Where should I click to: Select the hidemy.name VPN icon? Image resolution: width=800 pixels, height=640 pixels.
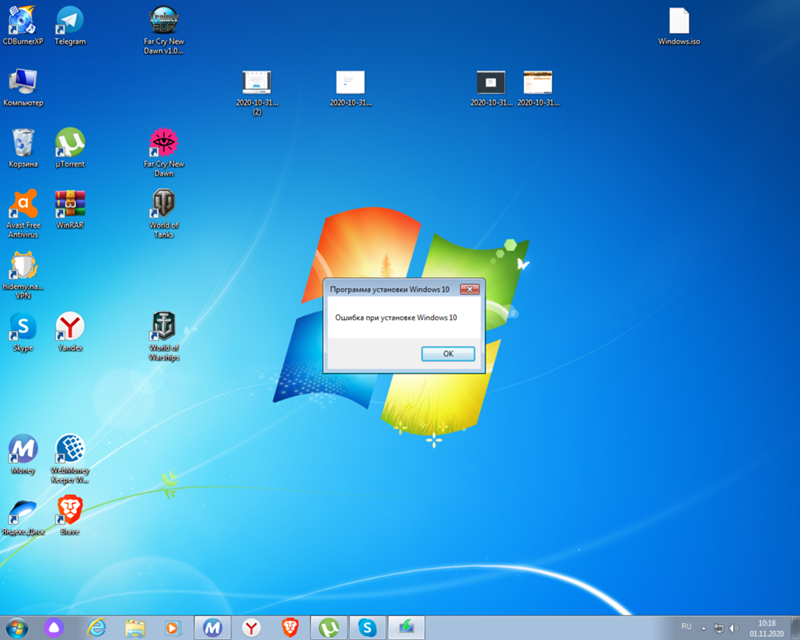[x=23, y=275]
